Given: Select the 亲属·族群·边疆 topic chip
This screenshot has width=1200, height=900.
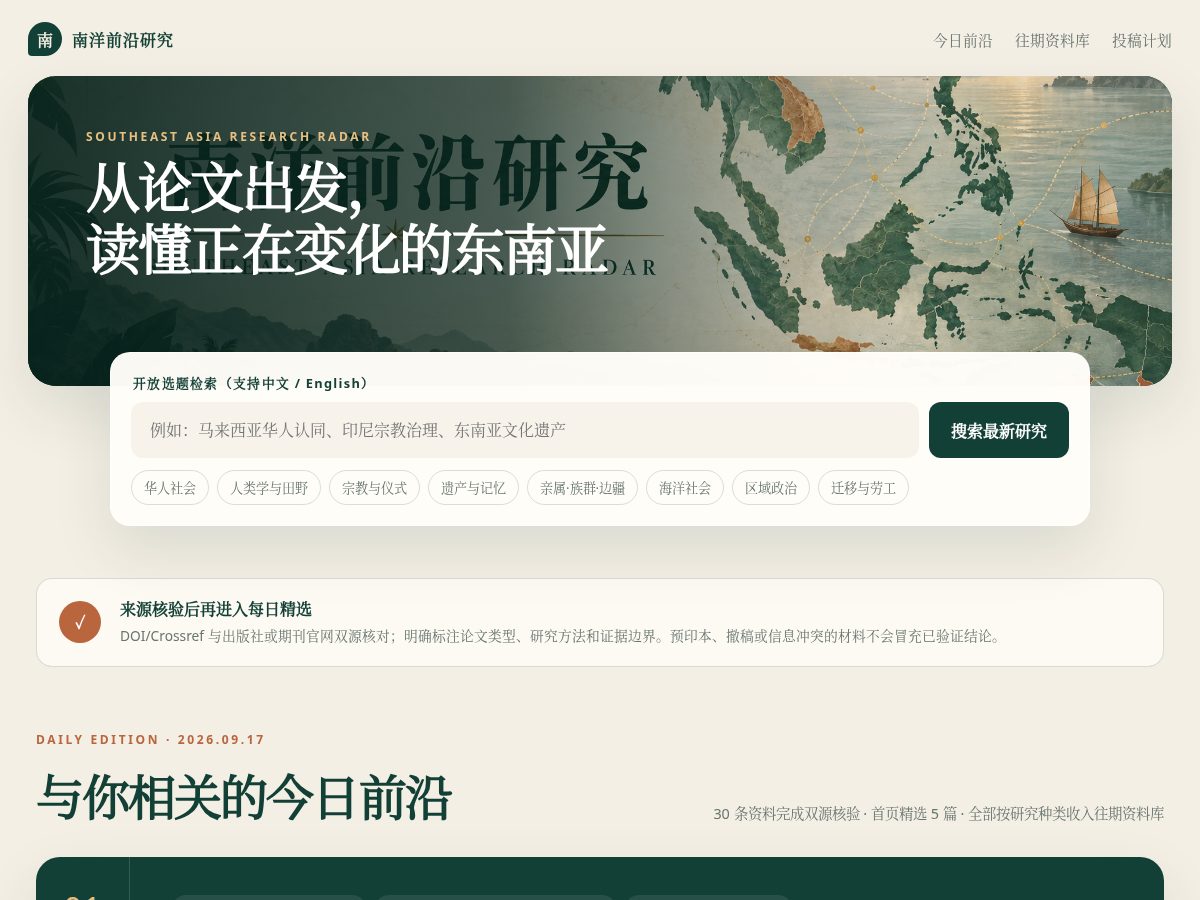Looking at the screenshot, I should pyautogui.click(x=582, y=488).
